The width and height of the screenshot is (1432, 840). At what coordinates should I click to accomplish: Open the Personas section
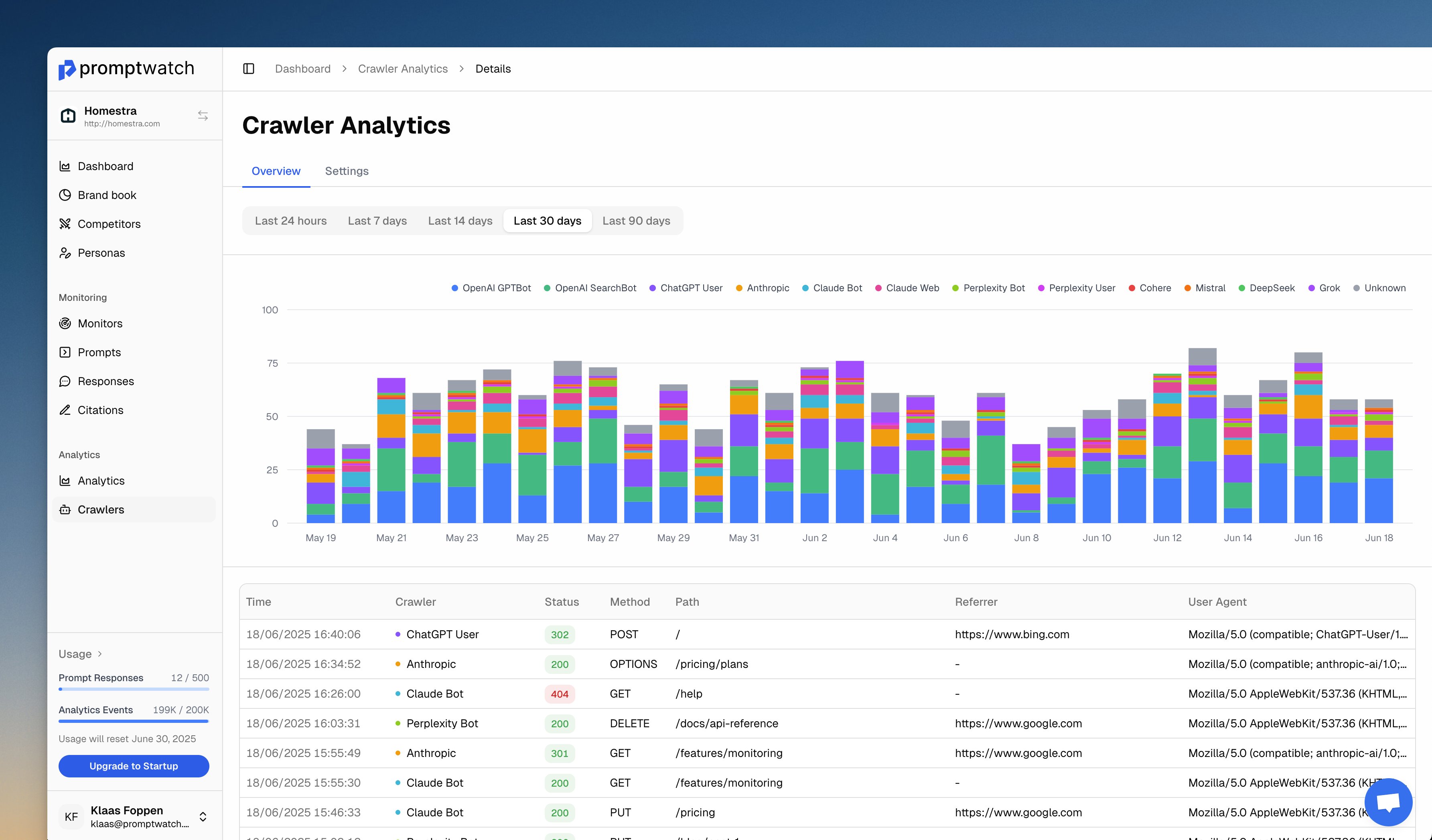click(134, 253)
